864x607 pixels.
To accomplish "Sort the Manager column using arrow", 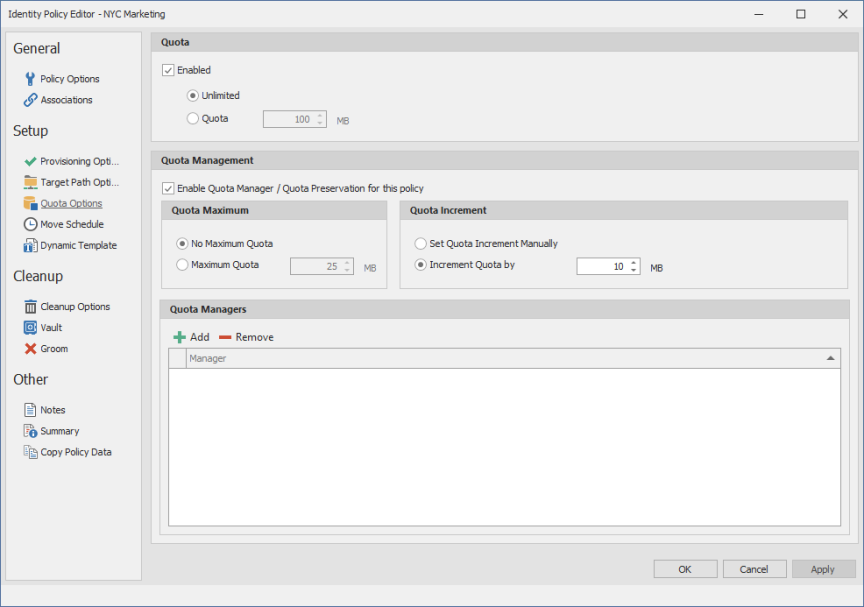I will 830,358.
